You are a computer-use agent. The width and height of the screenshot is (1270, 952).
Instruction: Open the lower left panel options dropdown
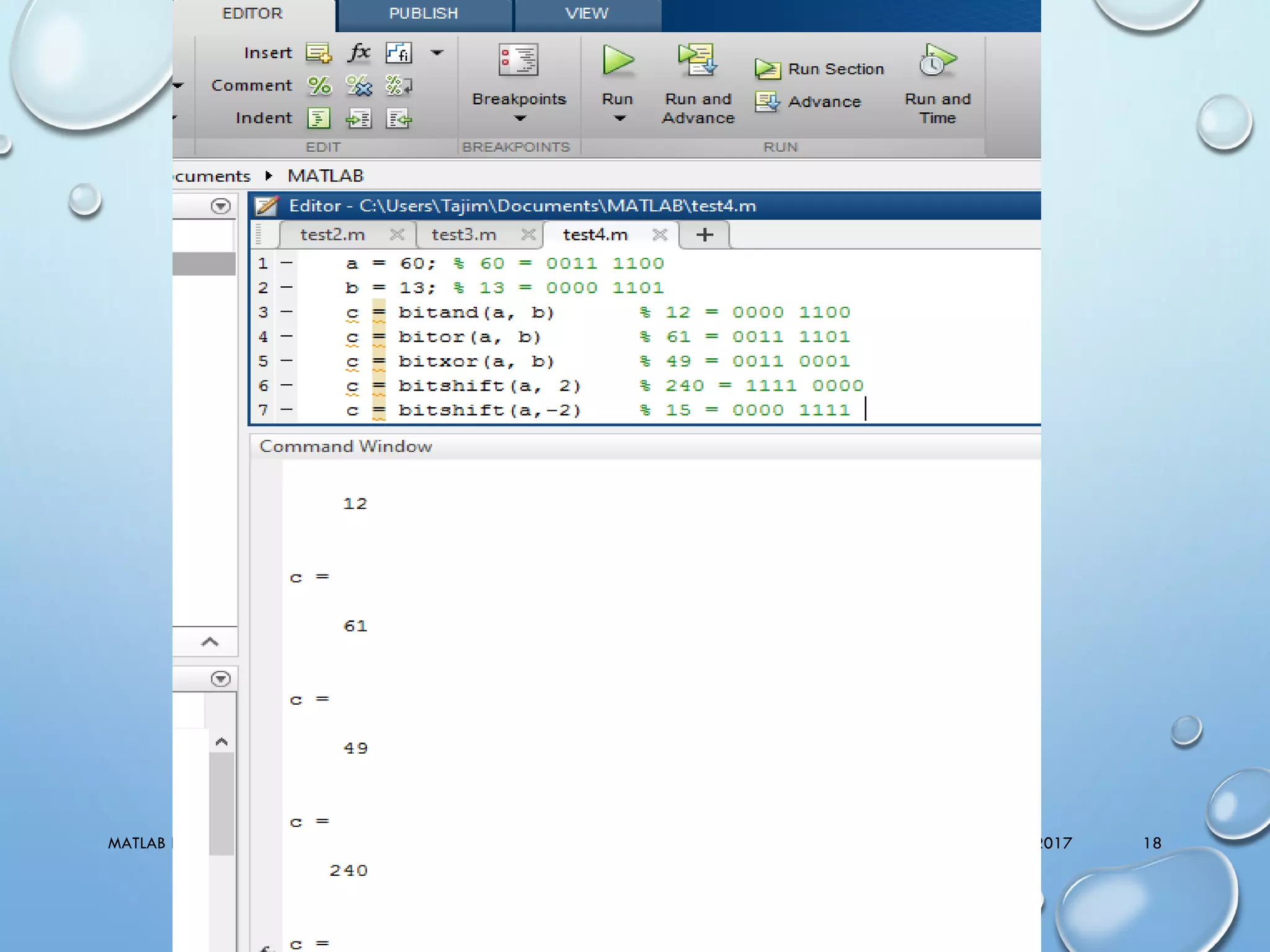coord(220,679)
